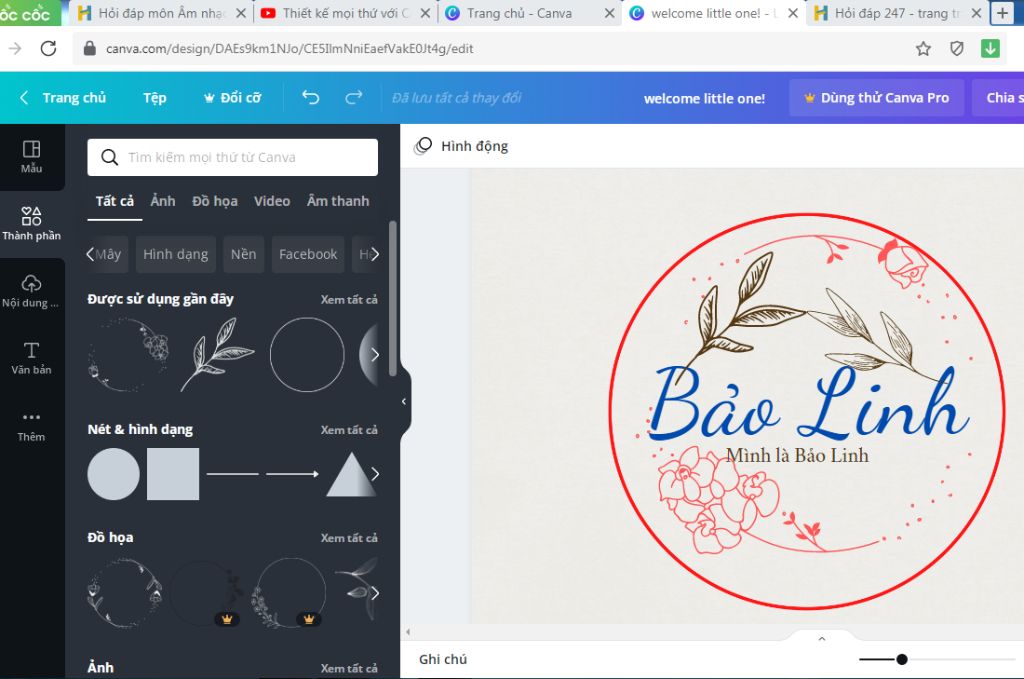Show more Nét & hình dạng shapes arrow
Screen dimensions: 1024x679
(375, 474)
